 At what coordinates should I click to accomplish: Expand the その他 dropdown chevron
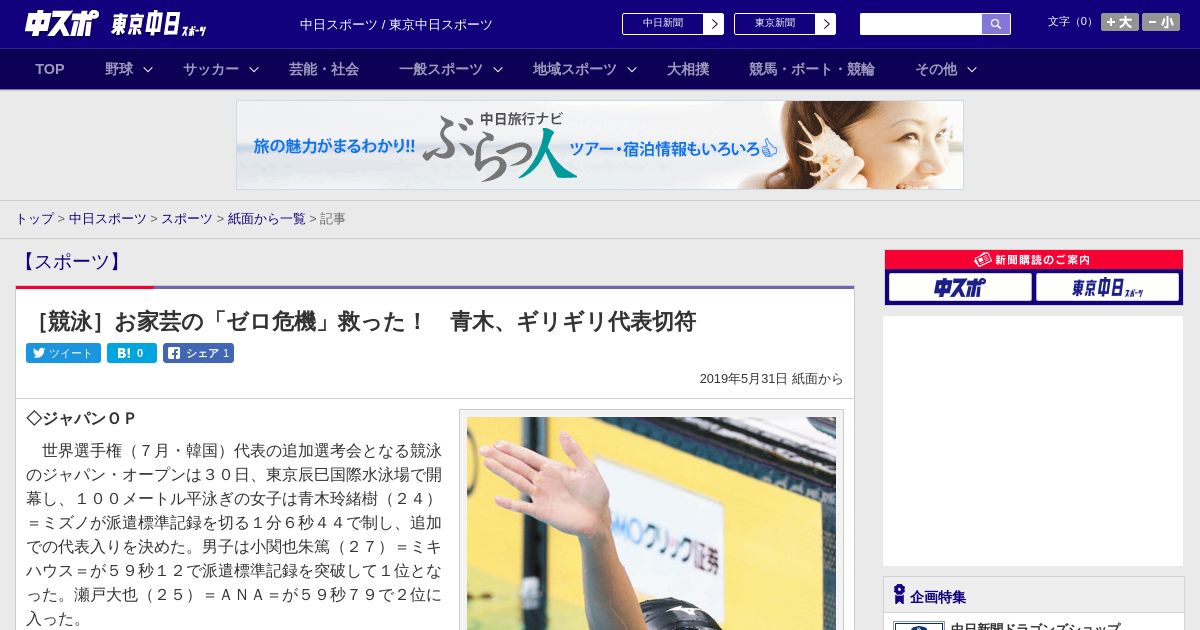tap(972, 69)
